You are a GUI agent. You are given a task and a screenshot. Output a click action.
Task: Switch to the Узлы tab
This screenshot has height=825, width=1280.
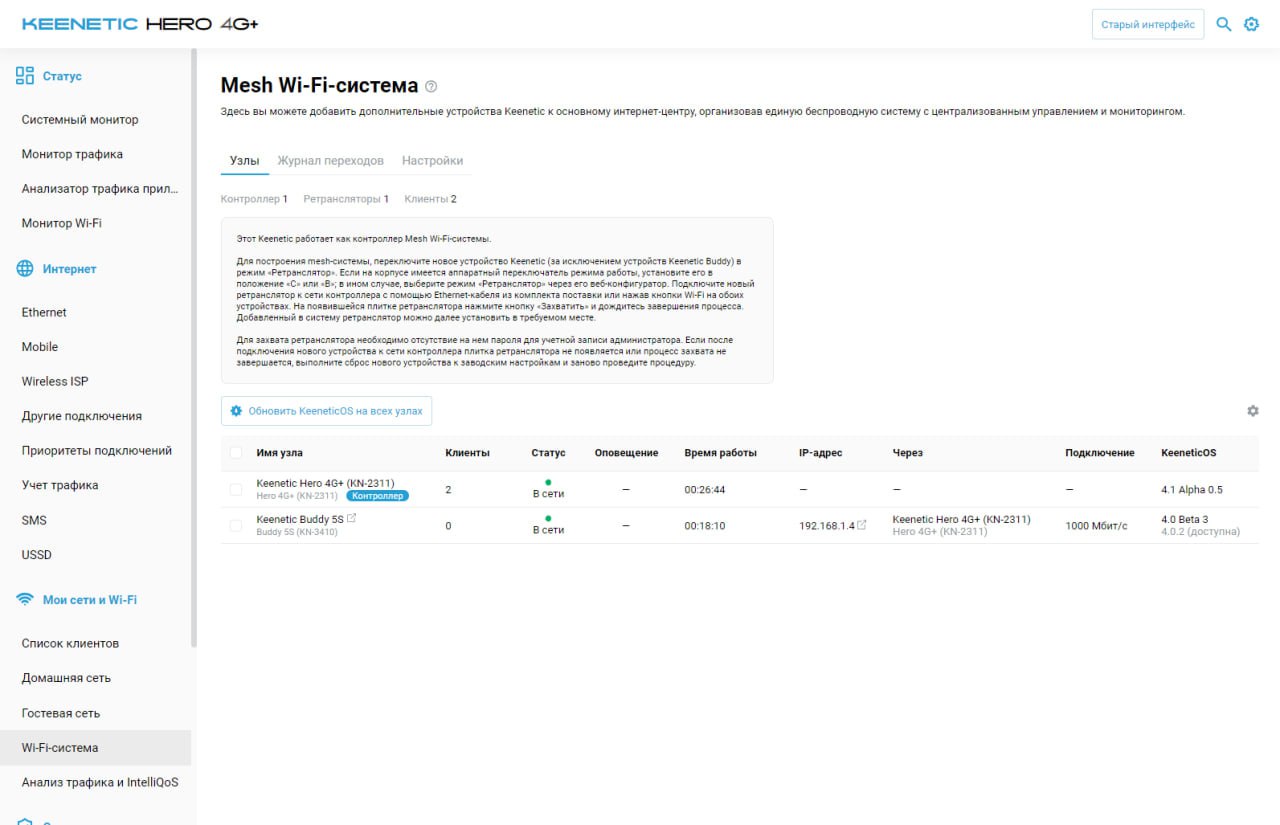coord(245,161)
